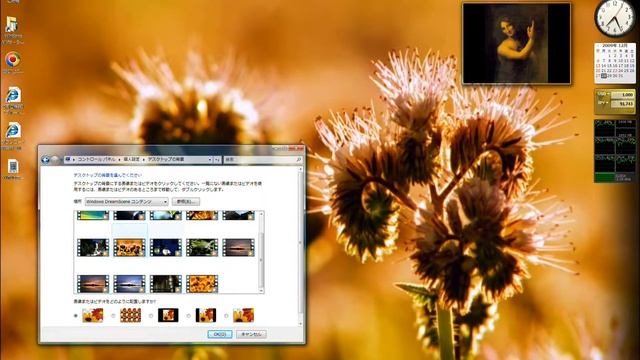
Task: Click the fill-screen position preview image
Action: [x=93, y=315]
